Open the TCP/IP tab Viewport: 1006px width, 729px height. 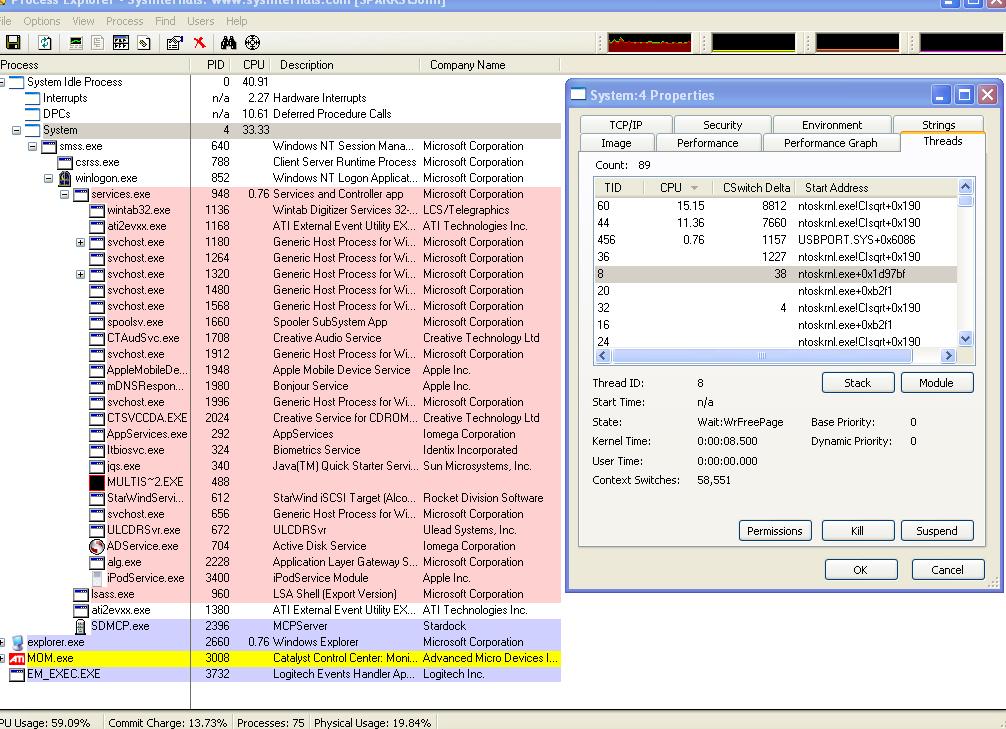click(625, 125)
